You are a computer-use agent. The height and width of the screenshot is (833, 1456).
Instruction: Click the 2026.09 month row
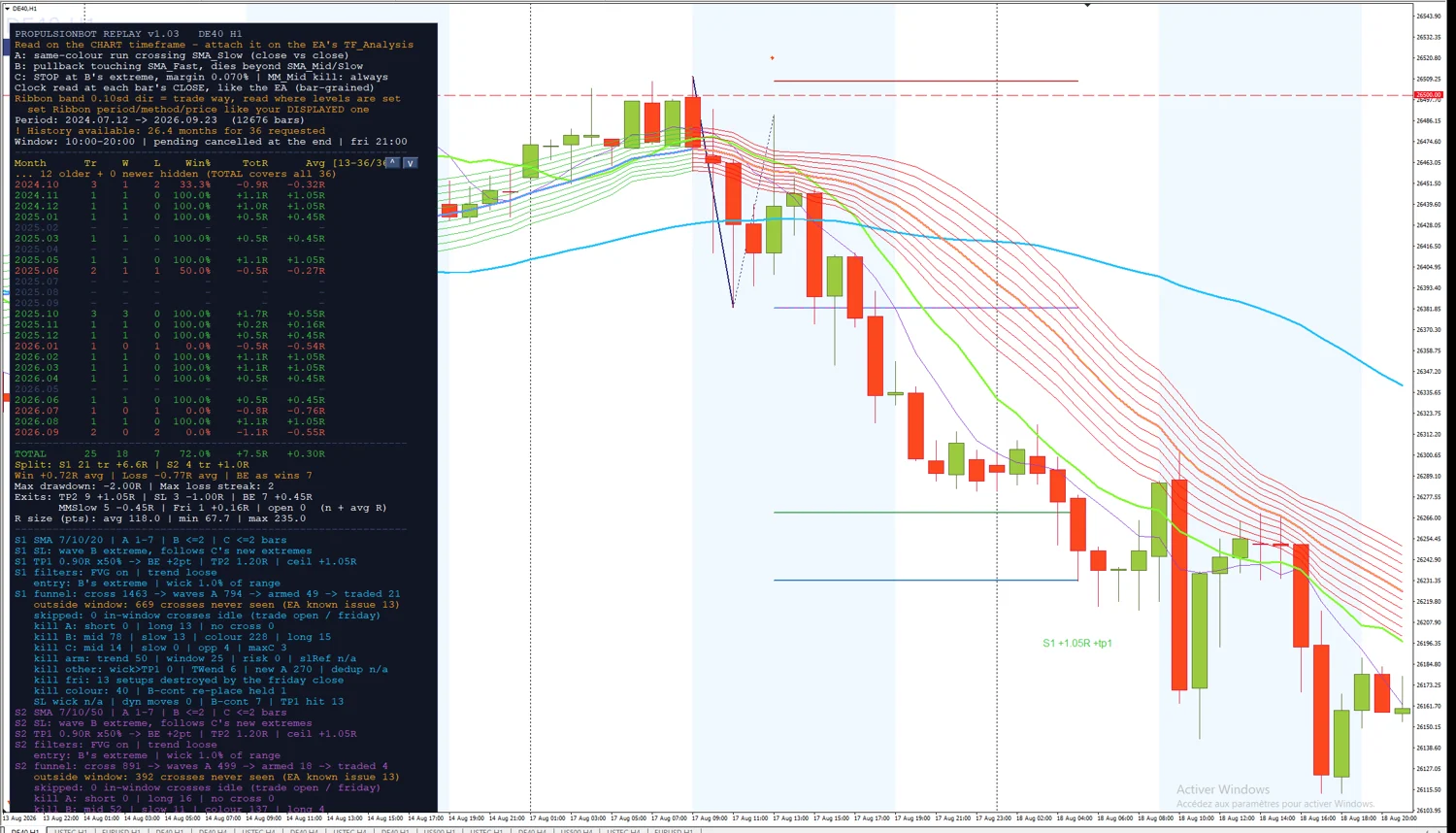[170, 432]
